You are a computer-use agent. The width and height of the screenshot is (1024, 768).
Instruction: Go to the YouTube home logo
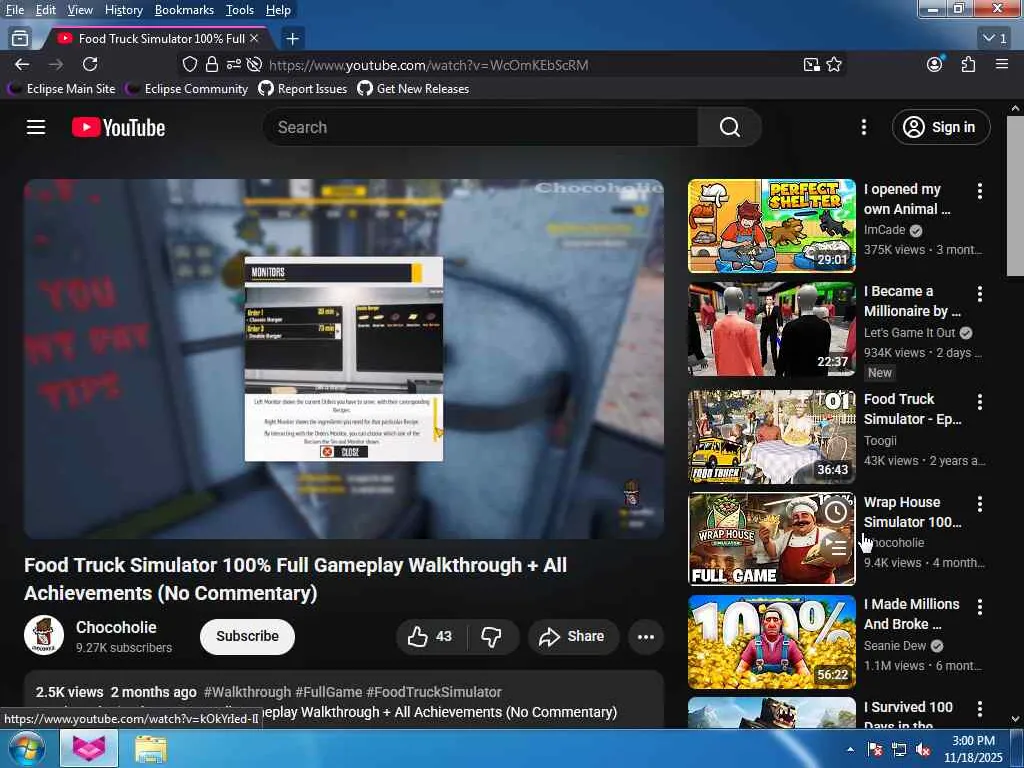coord(118,127)
